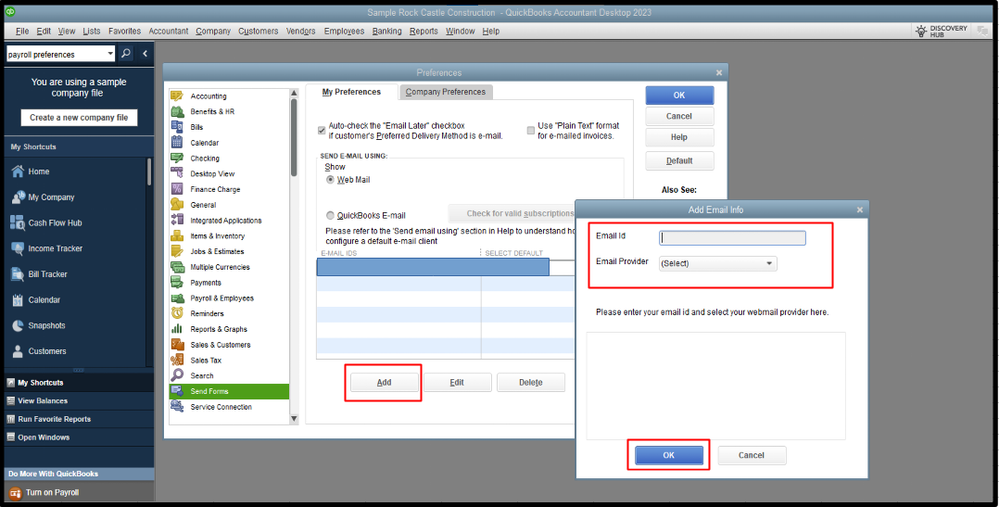Collapse the left sidebar with arrow icon
Screen dimensions: 999x507
pyautogui.click(x=145, y=54)
